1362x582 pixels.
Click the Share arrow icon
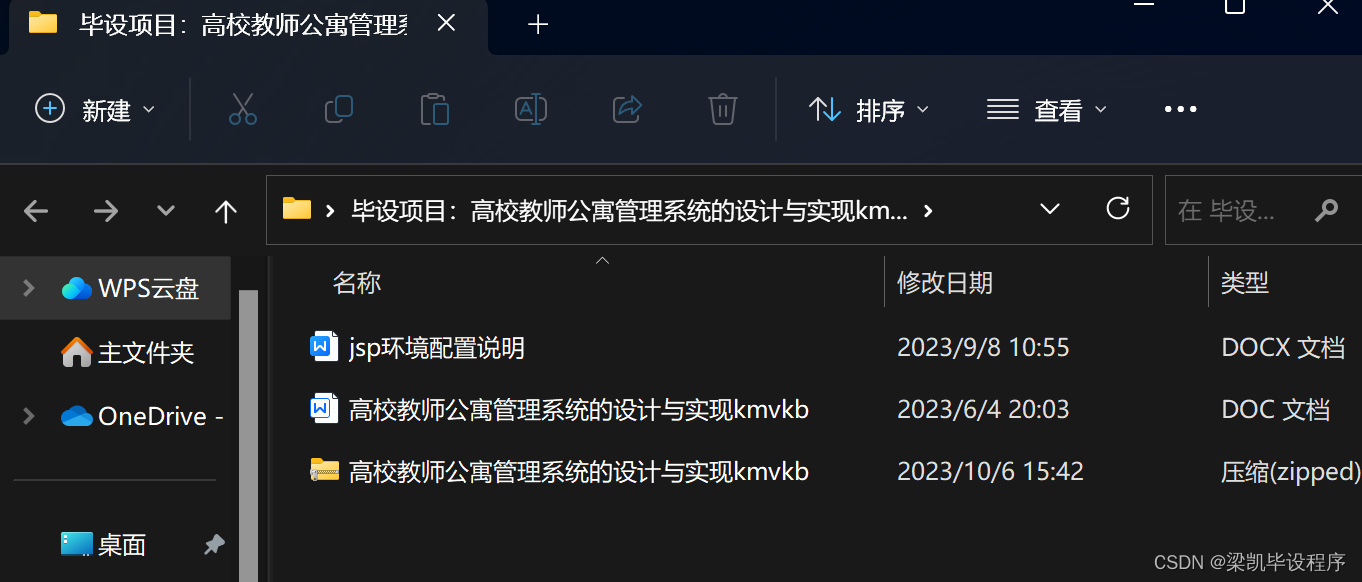click(627, 109)
